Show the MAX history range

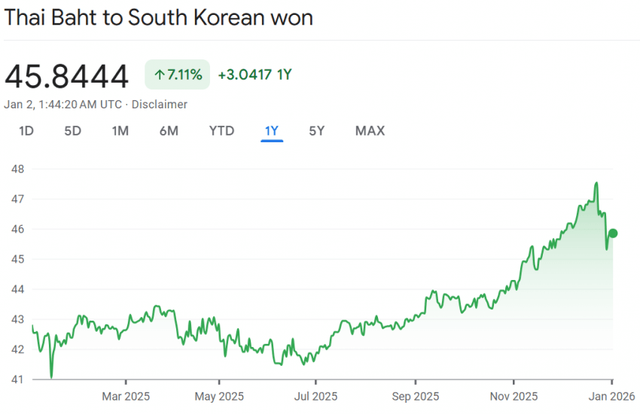[x=370, y=131]
